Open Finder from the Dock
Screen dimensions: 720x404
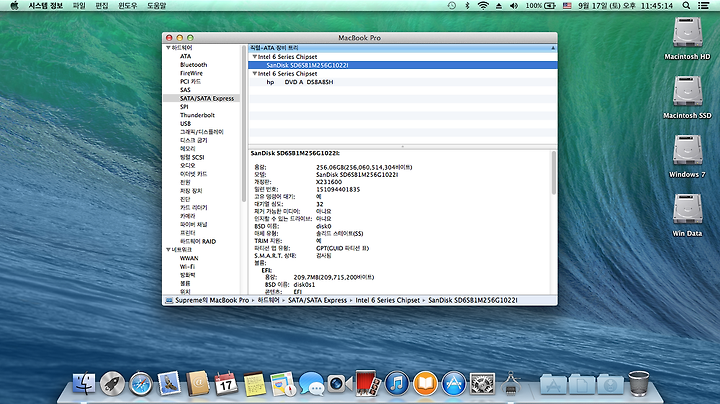point(84,383)
